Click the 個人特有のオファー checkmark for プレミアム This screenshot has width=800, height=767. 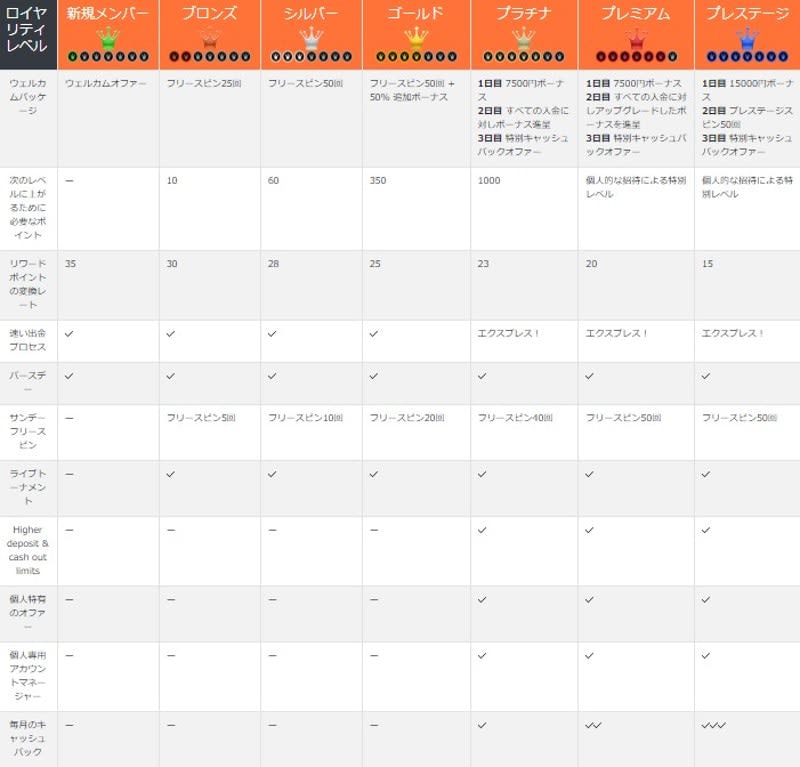tap(590, 600)
